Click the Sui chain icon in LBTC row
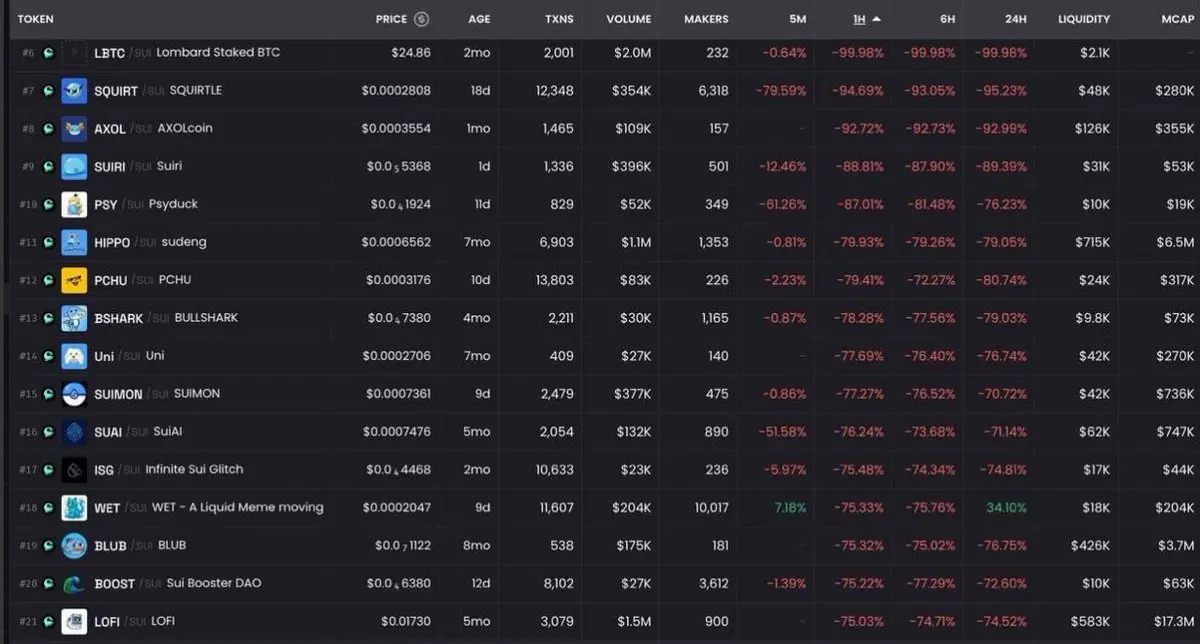This screenshot has width=1200, height=644. click(x=48, y=53)
